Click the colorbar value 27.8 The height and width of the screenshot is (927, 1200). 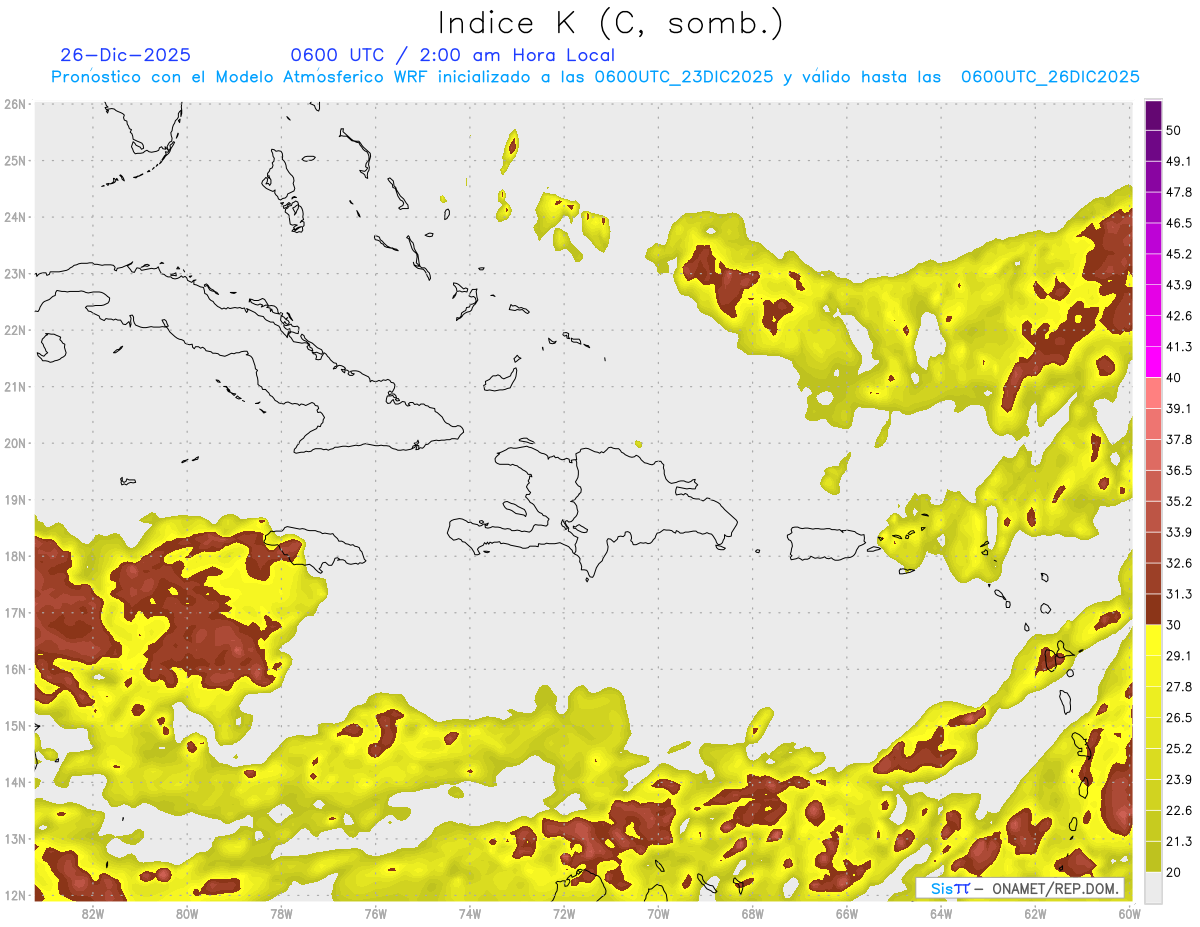pyautogui.click(x=1179, y=687)
